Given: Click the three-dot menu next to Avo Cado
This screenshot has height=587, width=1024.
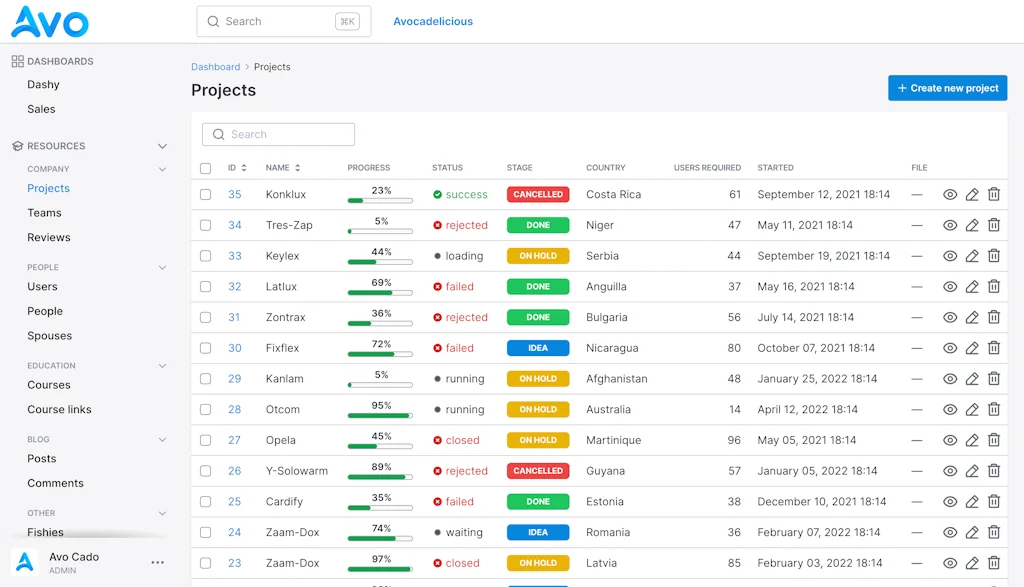Looking at the screenshot, I should point(157,563).
